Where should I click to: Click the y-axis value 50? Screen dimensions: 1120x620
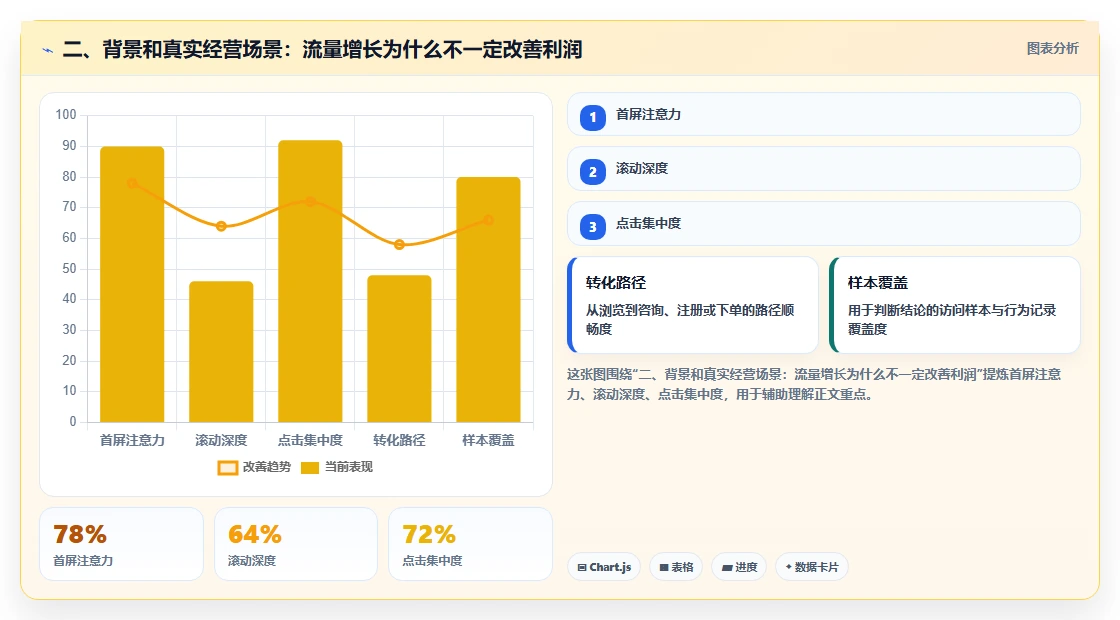coord(69,269)
